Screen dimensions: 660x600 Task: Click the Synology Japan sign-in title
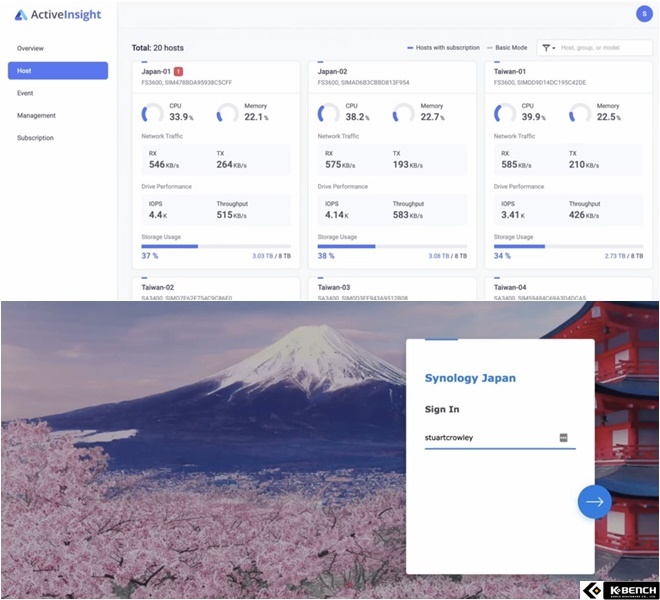tap(470, 378)
